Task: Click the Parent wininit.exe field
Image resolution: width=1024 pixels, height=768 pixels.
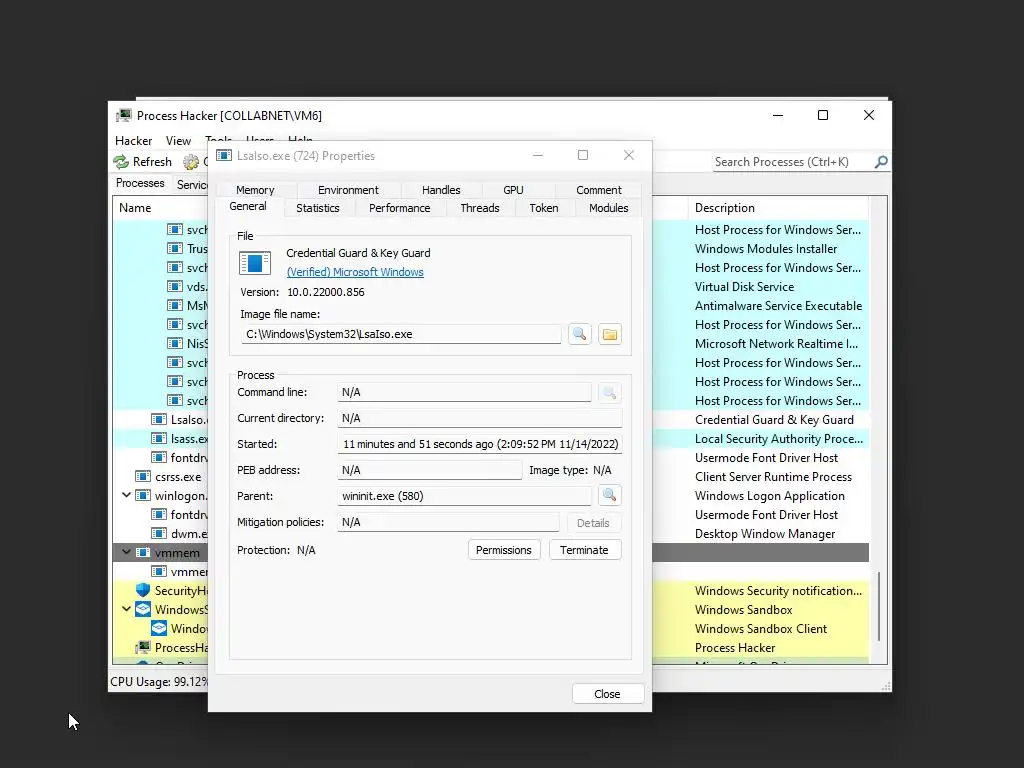Action: coord(464,496)
